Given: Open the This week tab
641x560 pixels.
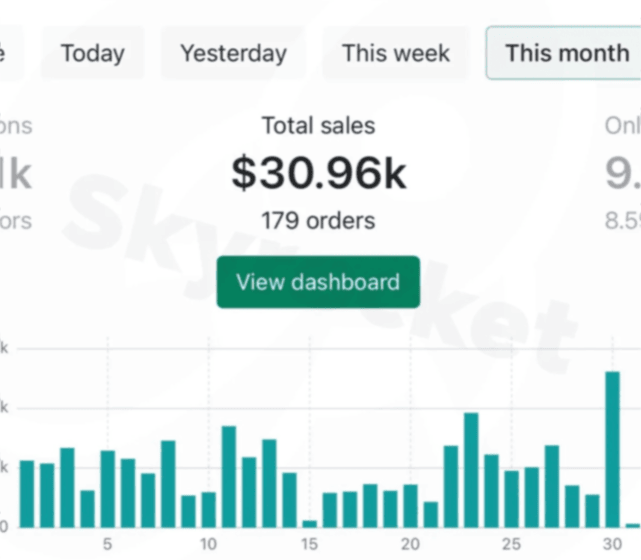Looking at the screenshot, I should (396, 53).
